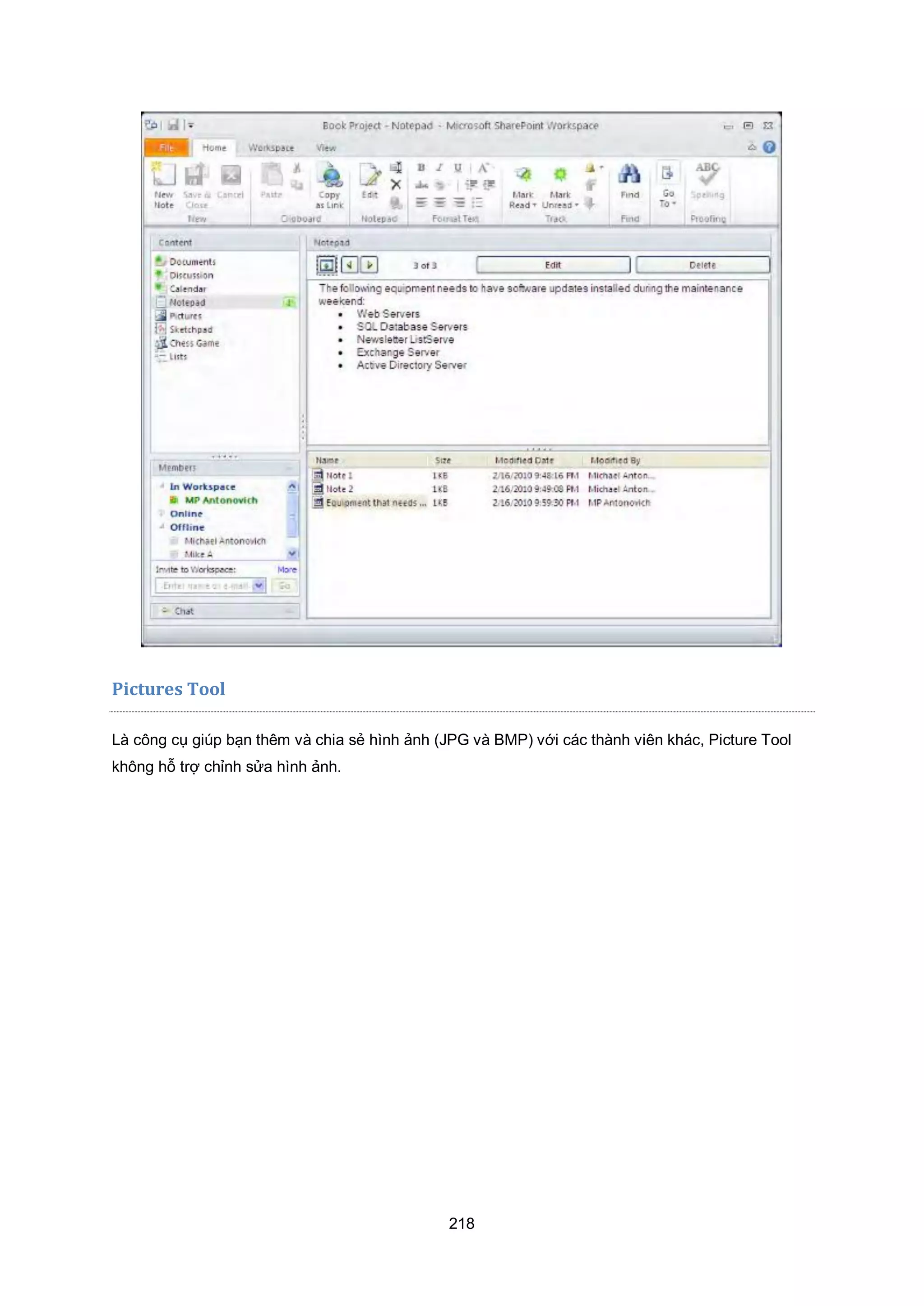Go to previous note arrow
Image resolution: width=924 pixels, height=1306 pixels.
coord(349,265)
